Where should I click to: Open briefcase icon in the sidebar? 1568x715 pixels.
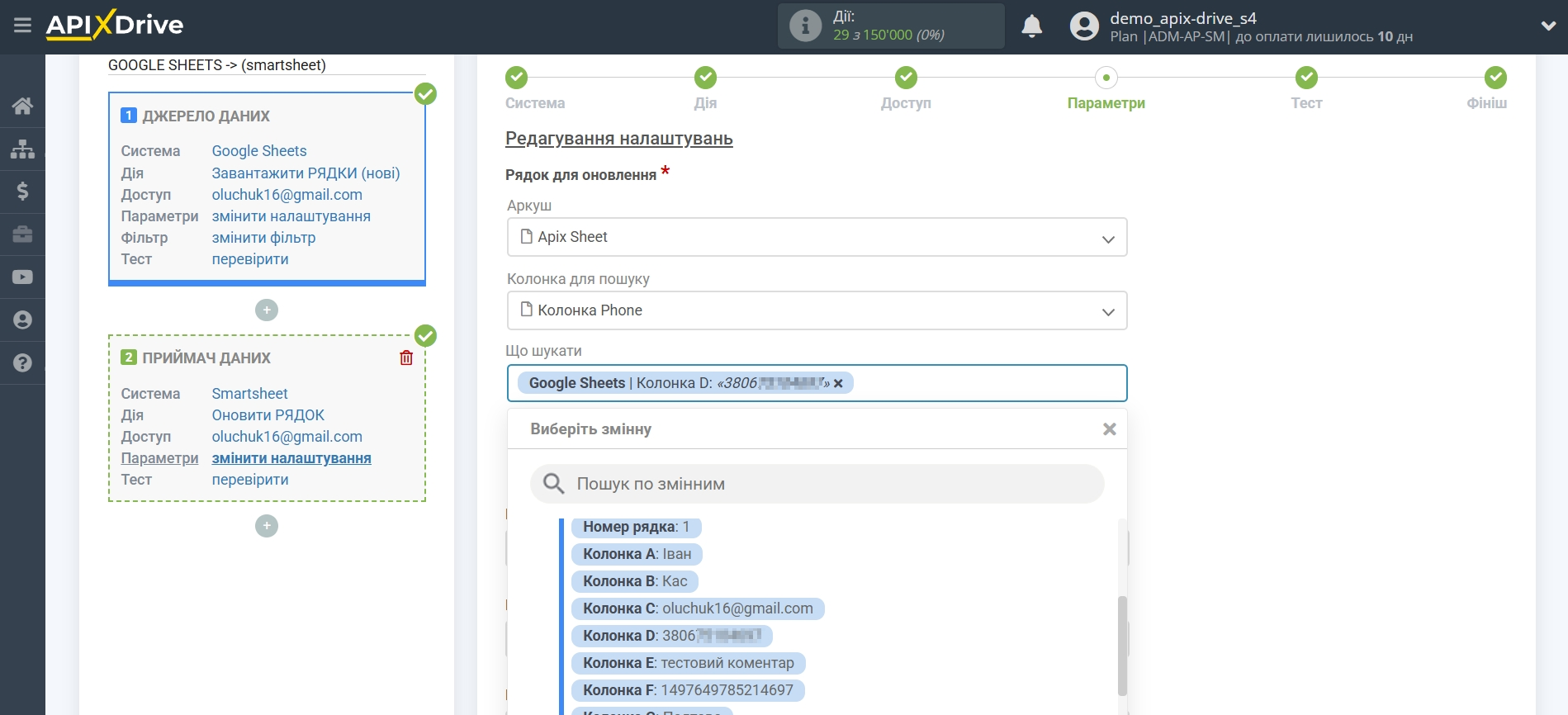point(22,234)
